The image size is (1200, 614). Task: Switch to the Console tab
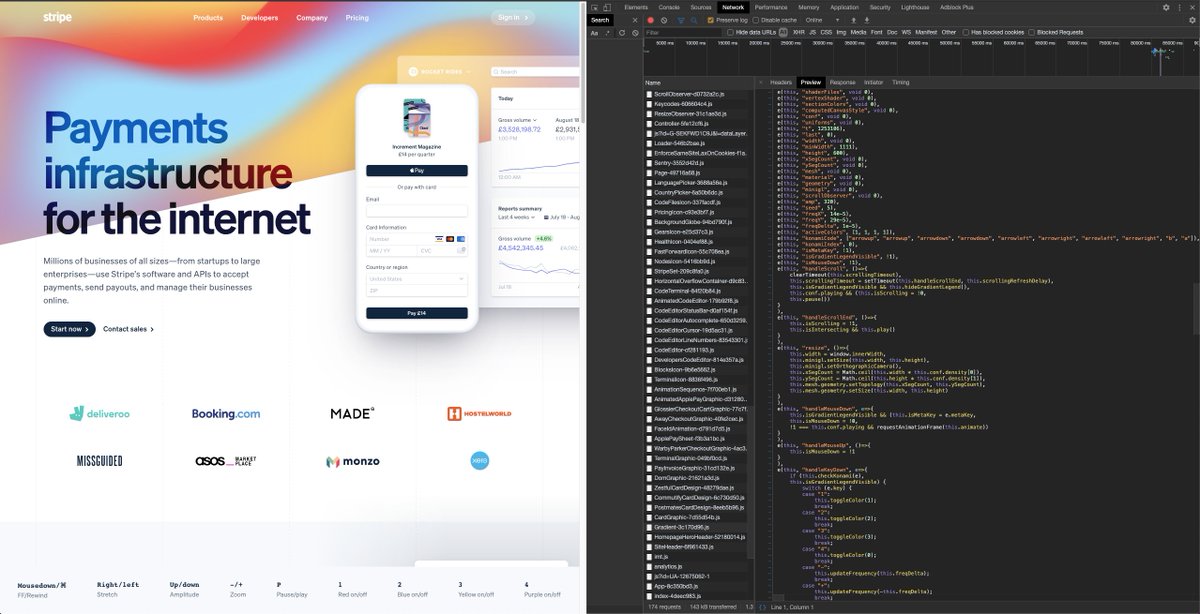pyautogui.click(x=669, y=7)
